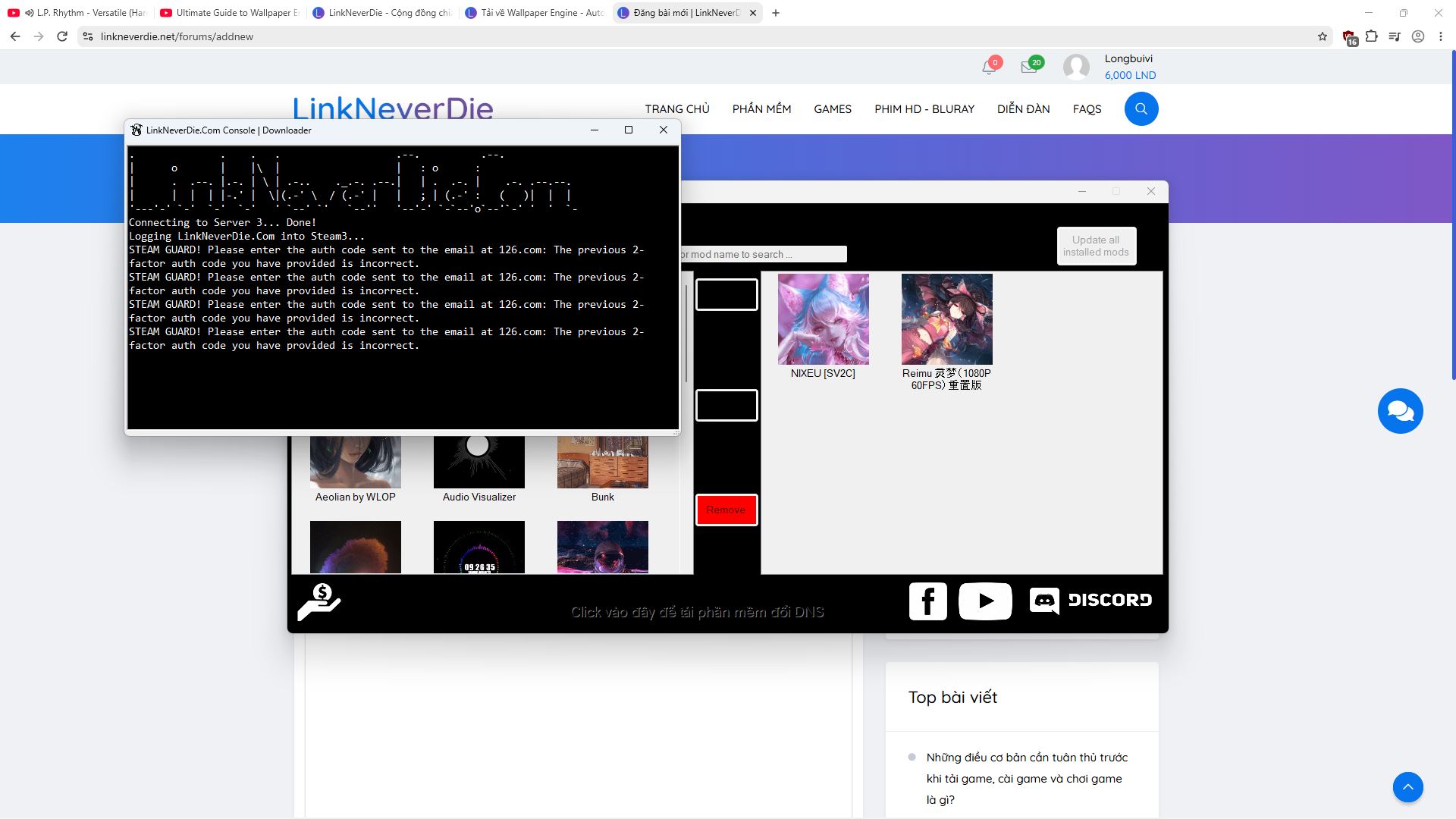Open the FAQS menu item
This screenshot has width=1456, height=819.
click(1087, 109)
